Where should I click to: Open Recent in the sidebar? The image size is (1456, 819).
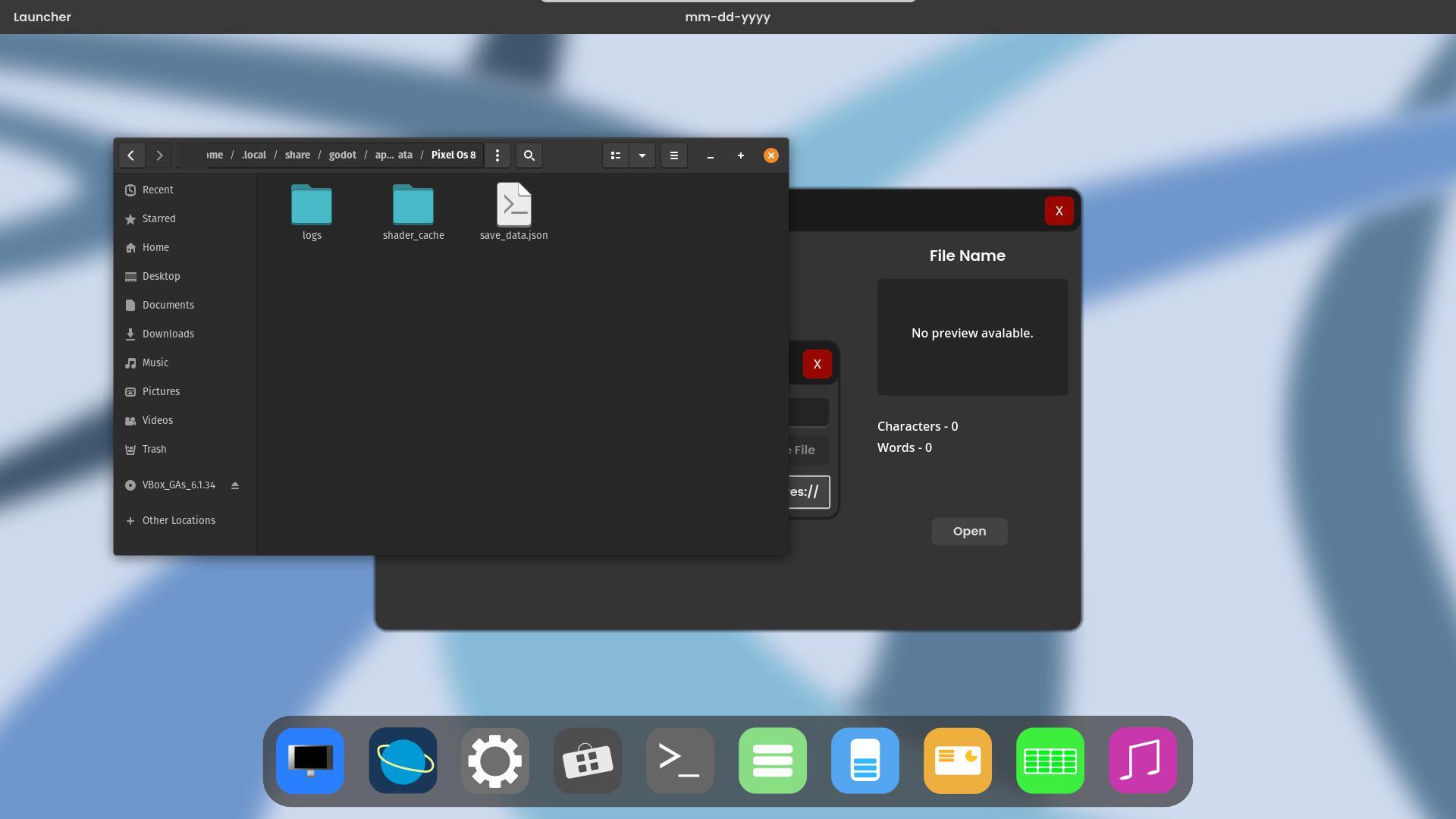coord(185,190)
